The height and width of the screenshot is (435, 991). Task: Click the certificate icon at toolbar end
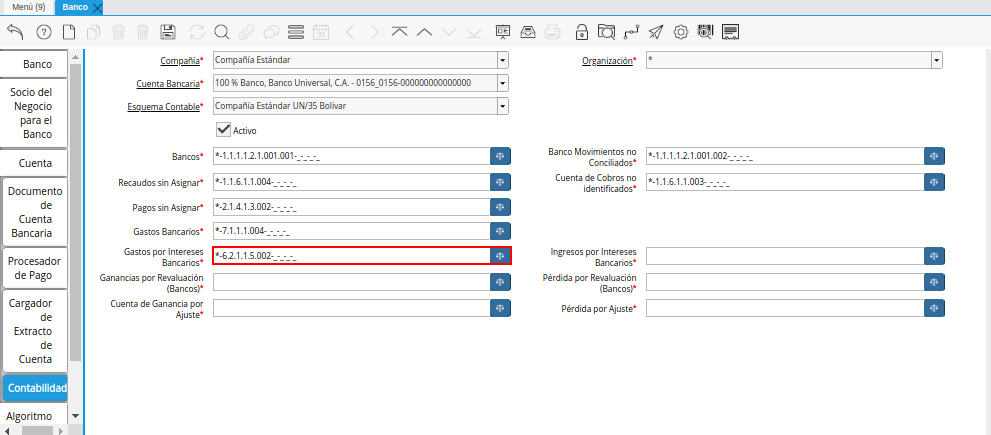731,32
